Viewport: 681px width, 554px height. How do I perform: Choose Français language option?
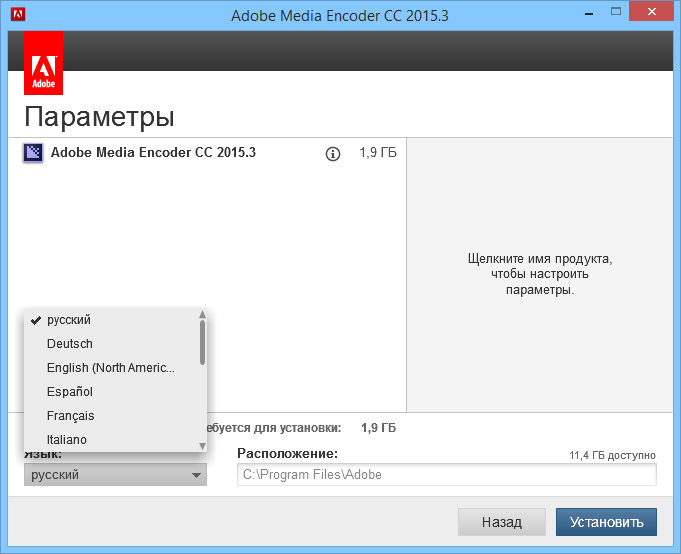115,416
